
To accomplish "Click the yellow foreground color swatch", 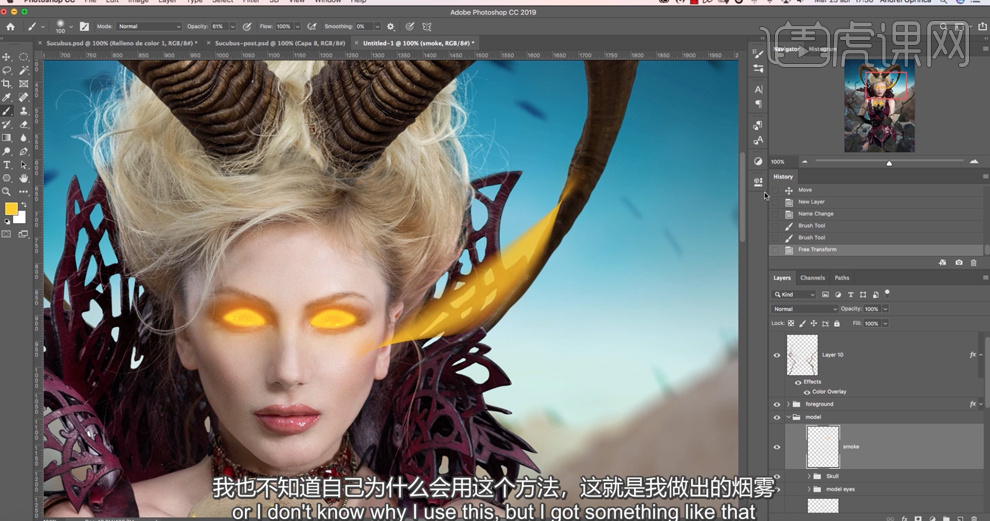I will coord(11,209).
